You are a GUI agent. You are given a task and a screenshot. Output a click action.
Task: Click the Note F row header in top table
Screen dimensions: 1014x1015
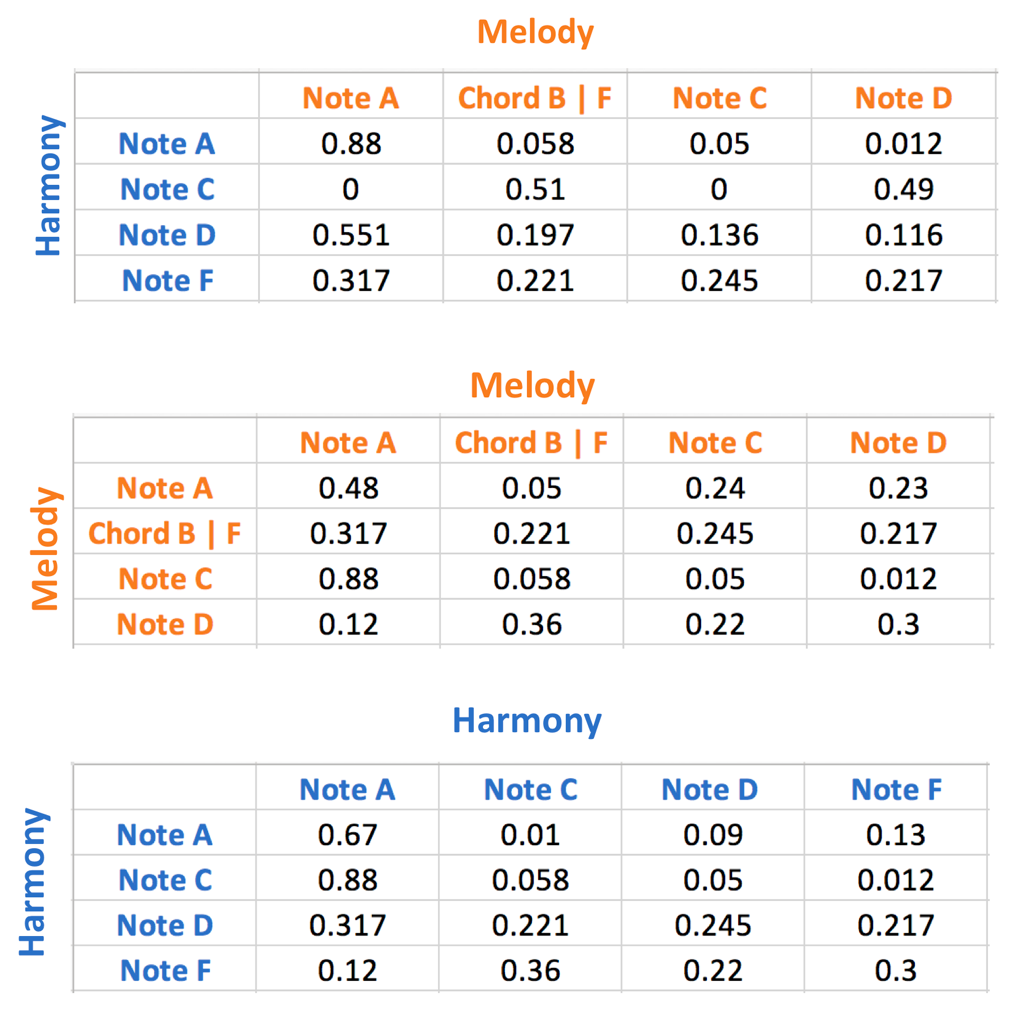(167, 281)
